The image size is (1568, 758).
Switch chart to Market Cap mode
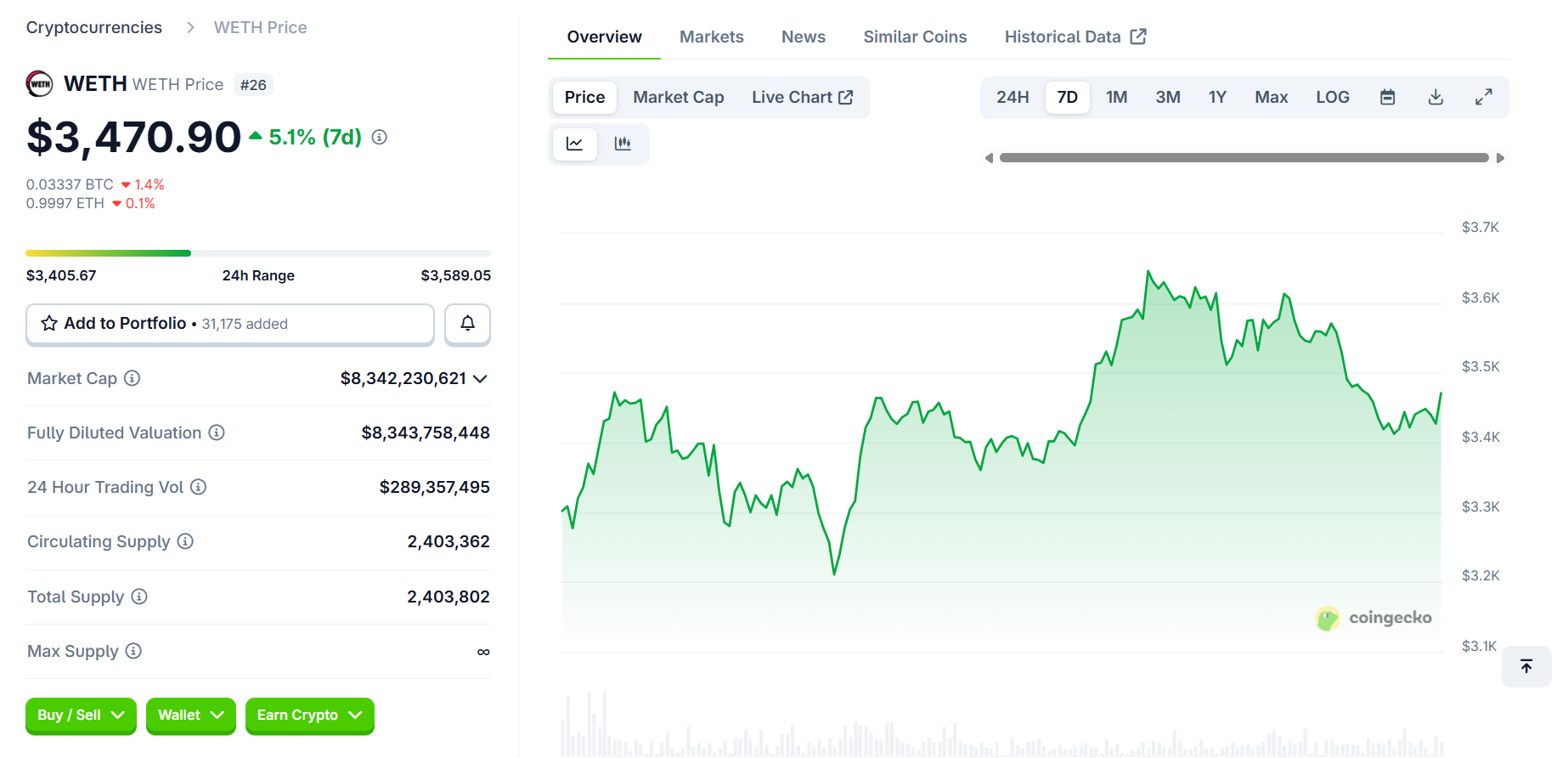point(679,97)
